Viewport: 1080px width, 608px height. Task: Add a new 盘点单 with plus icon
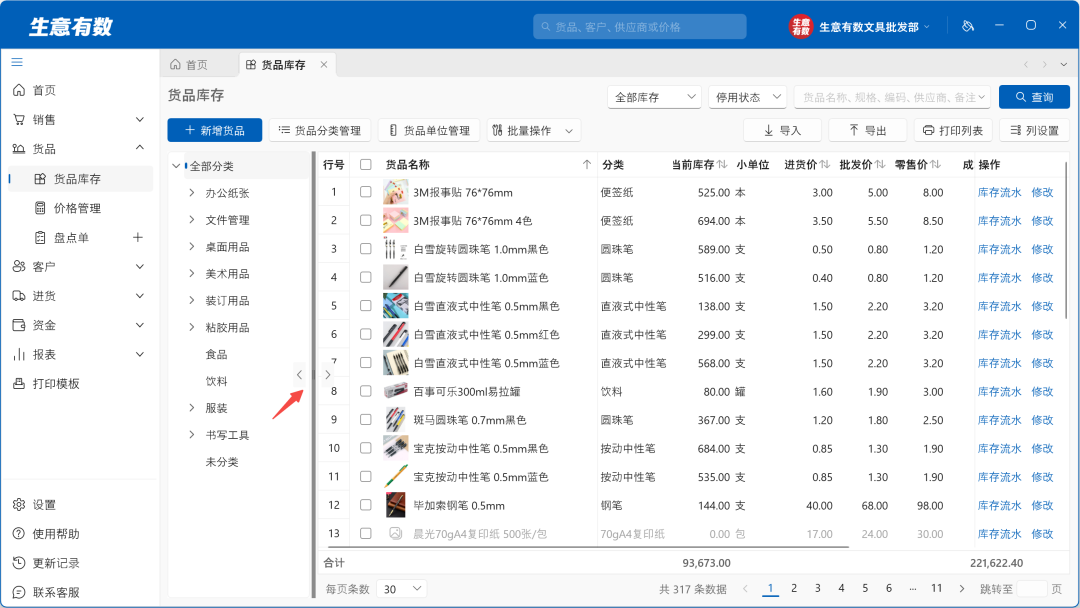[138, 238]
